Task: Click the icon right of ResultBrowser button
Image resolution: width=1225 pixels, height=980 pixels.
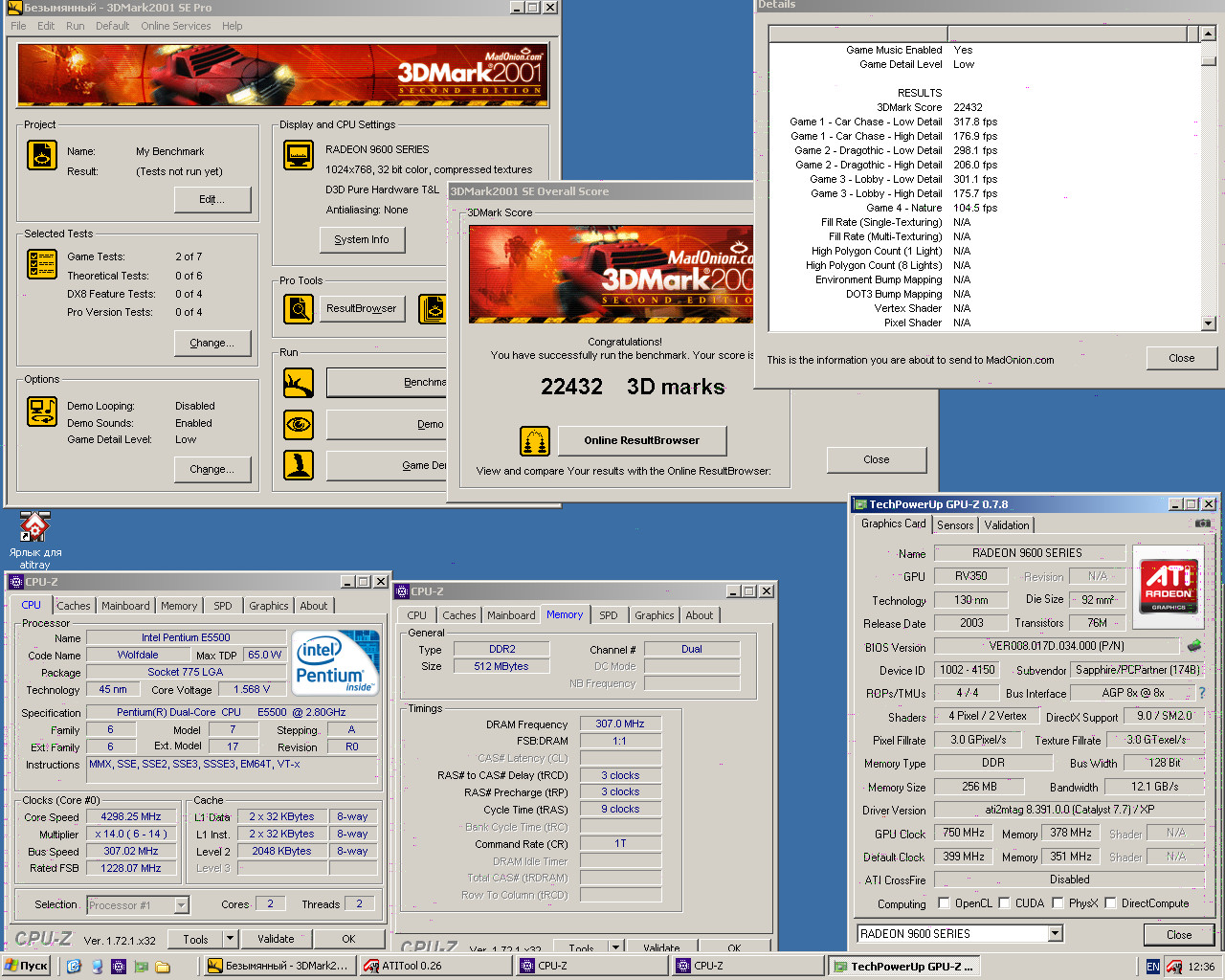Action: click(434, 309)
